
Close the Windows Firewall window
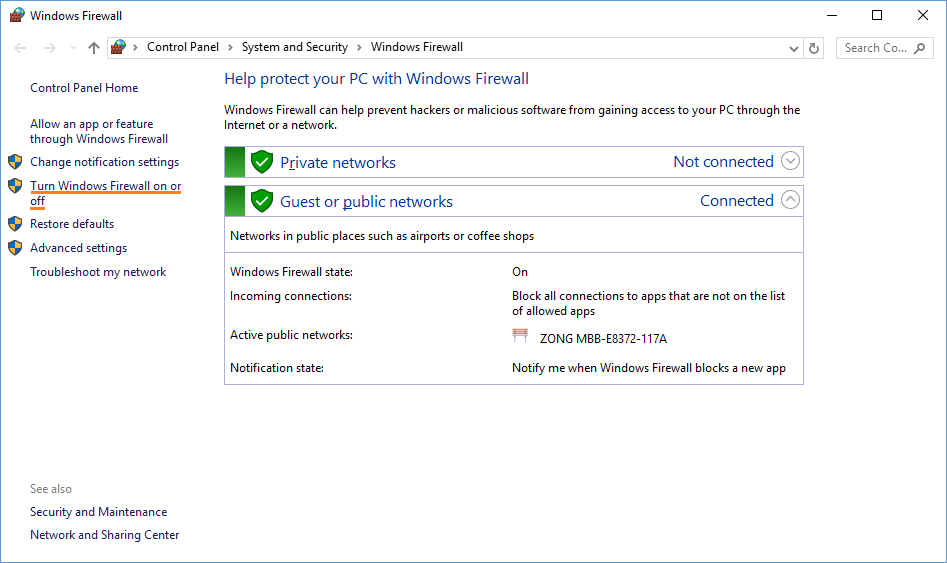coord(923,15)
